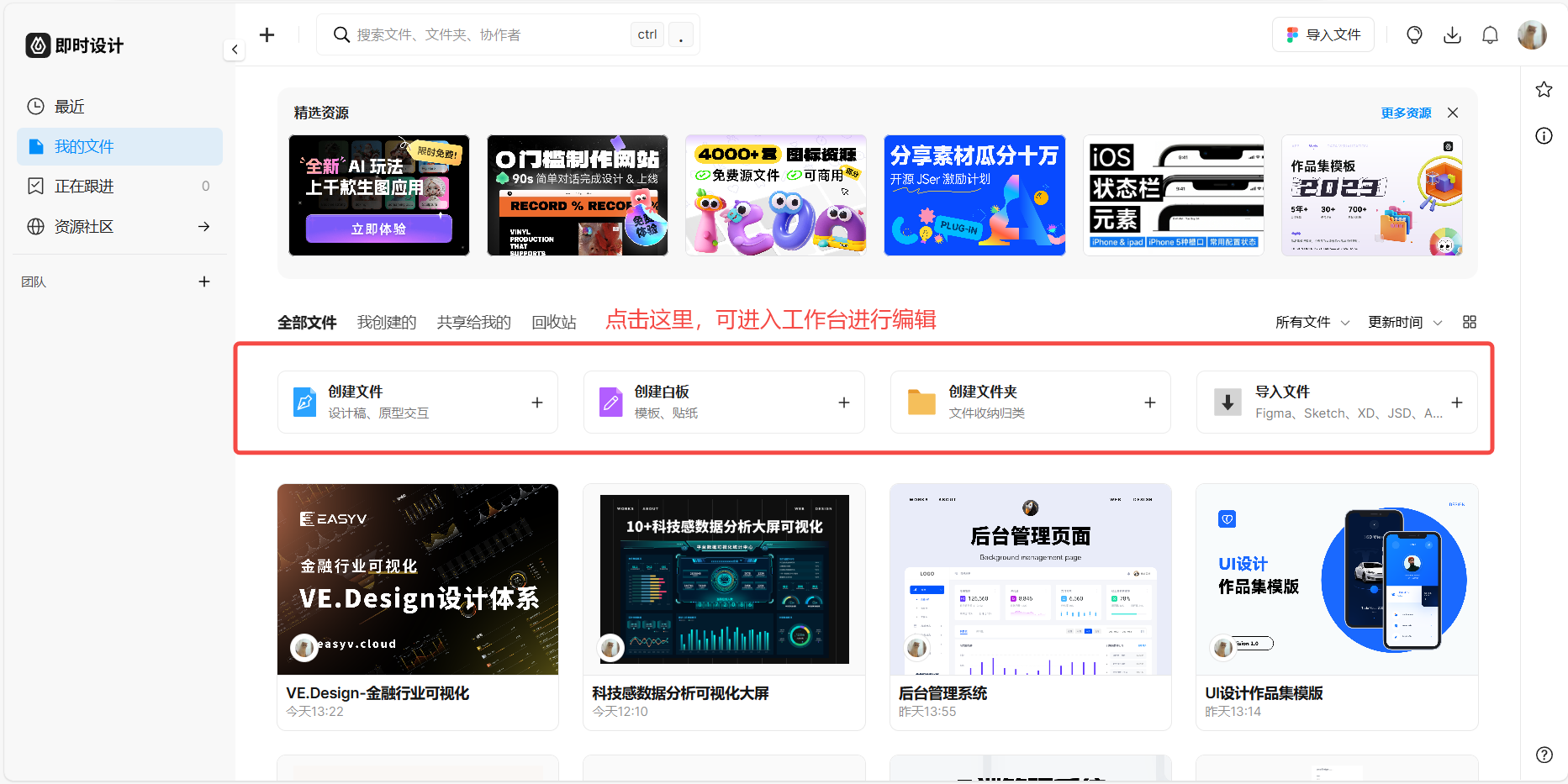This screenshot has height=784, width=1568.
Task: Open the 更新时间 sort dropdown
Action: click(x=1405, y=322)
